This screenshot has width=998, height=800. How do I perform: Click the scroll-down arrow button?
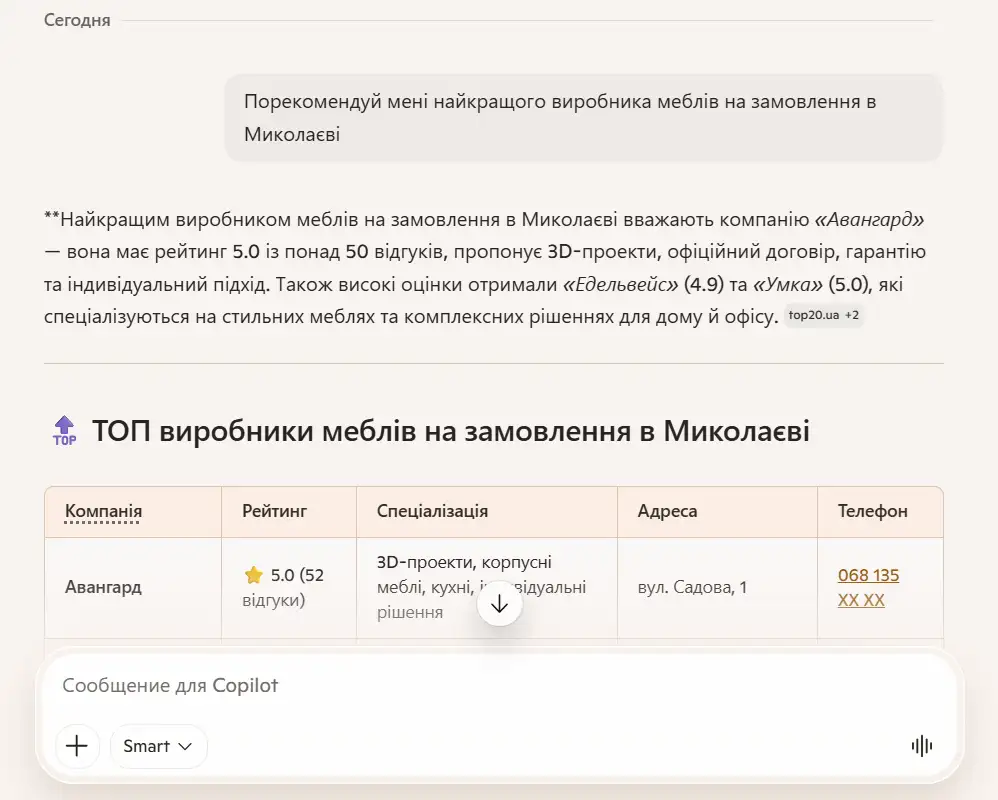(x=500, y=604)
